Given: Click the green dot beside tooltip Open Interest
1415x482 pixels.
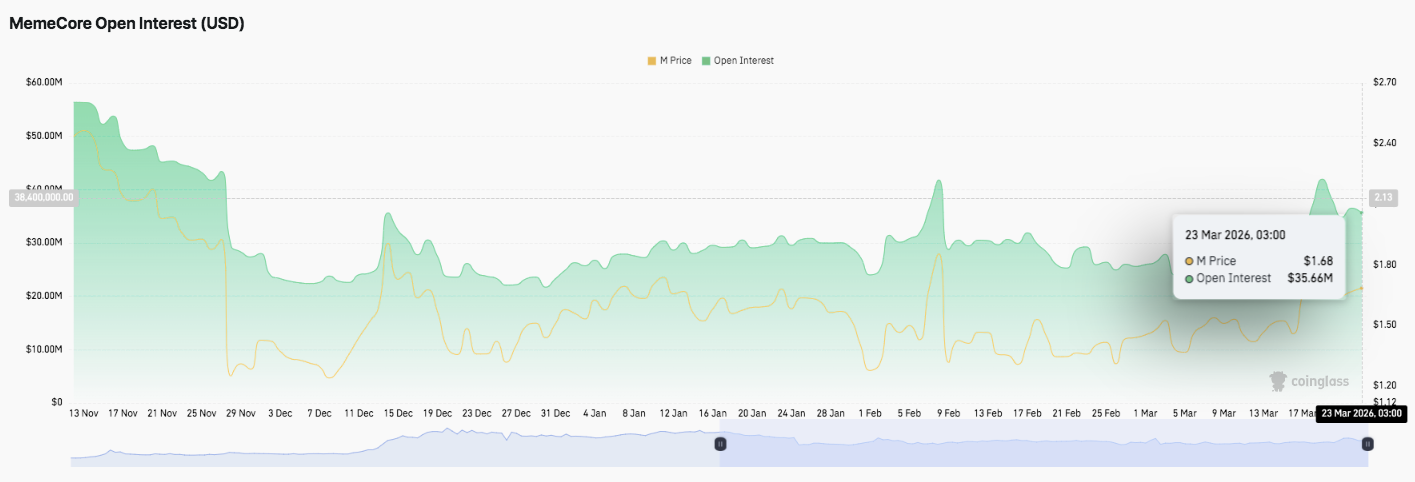Looking at the screenshot, I should [1189, 278].
